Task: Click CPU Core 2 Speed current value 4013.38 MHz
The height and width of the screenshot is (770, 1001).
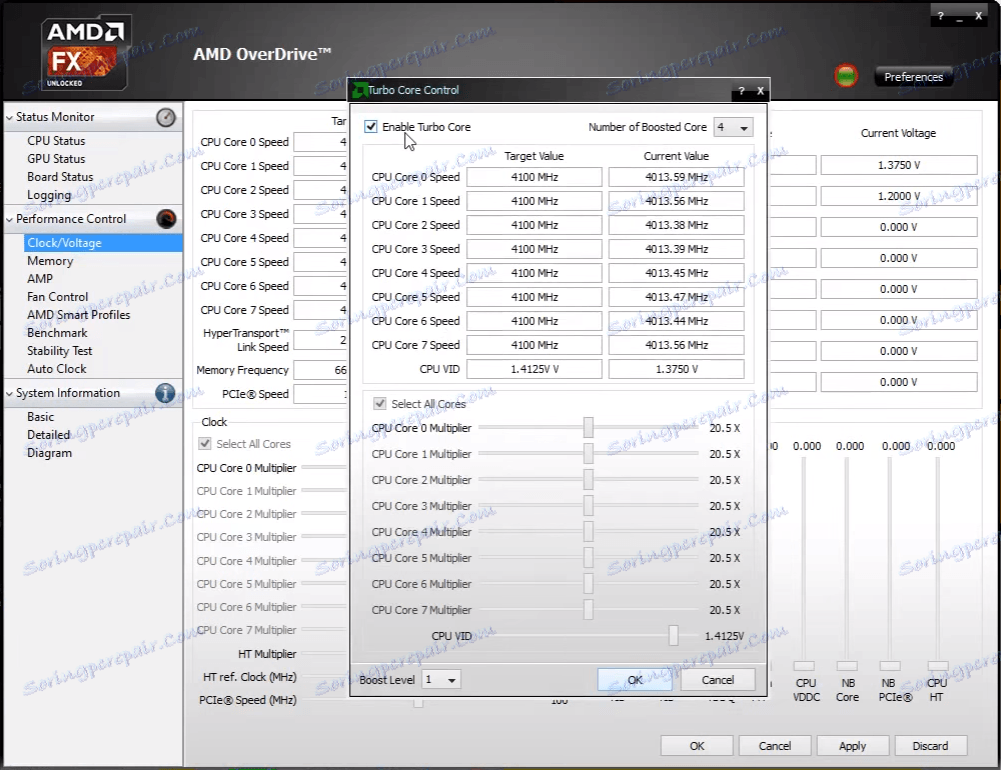Action: (x=676, y=225)
